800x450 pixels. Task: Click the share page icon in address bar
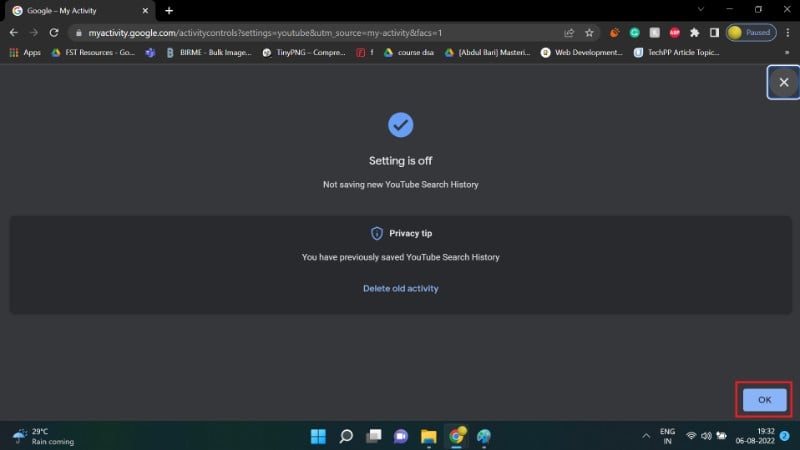(569, 33)
